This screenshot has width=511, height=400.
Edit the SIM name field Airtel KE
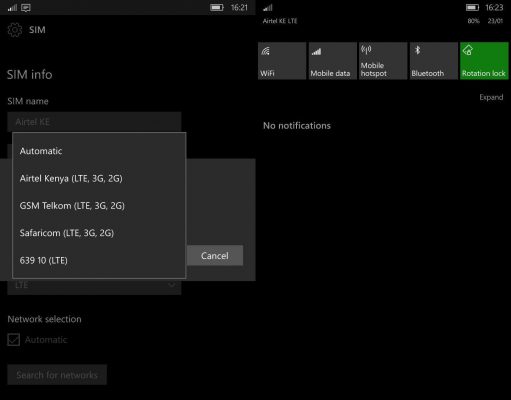tap(94, 122)
